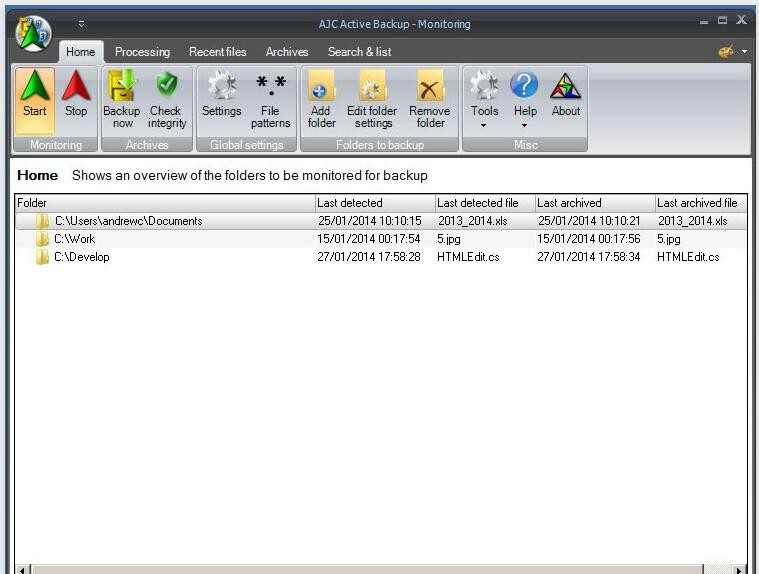This screenshot has width=759, height=574.
Task: Open the Recent files tab
Action: pos(217,52)
